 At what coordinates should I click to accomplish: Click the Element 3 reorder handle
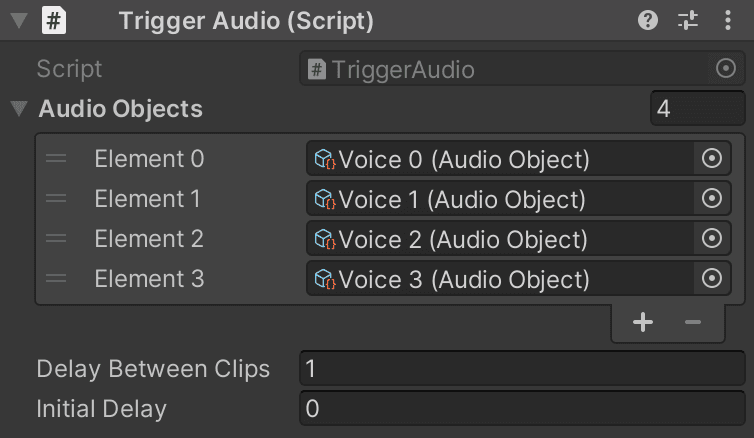click(x=56, y=278)
